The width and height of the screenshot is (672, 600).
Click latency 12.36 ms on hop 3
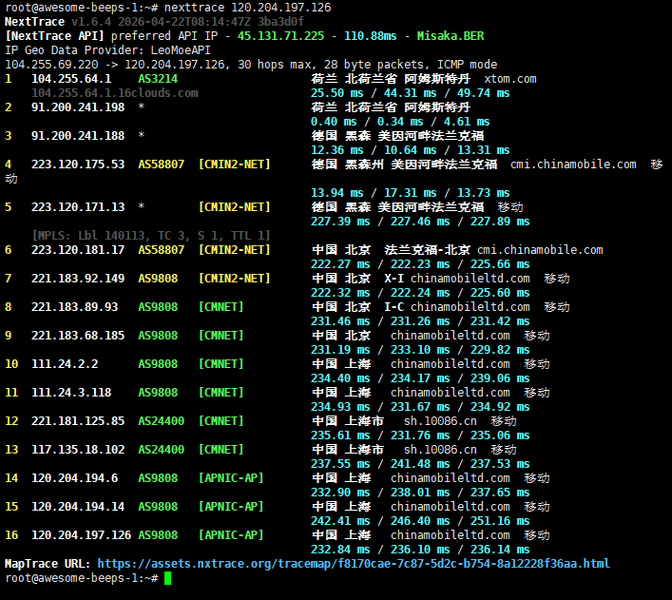(337, 150)
